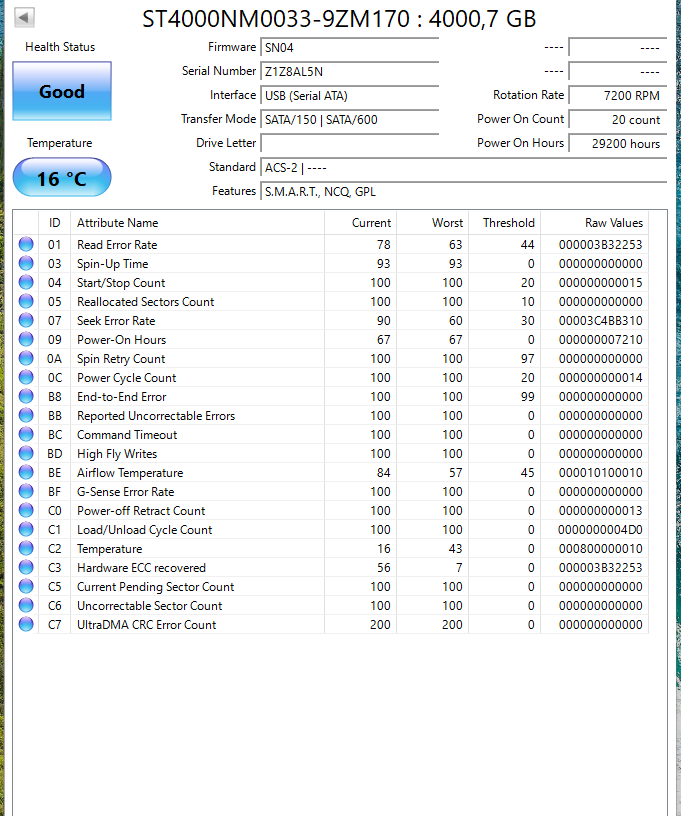Click raw value 000000000015
Image resolution: width=681 pixels, height=816 pixels.
[600, 283]
